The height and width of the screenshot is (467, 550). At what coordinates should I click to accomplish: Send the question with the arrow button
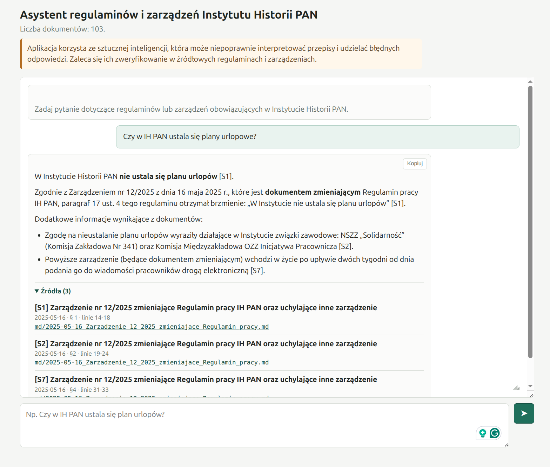(524, 413)
